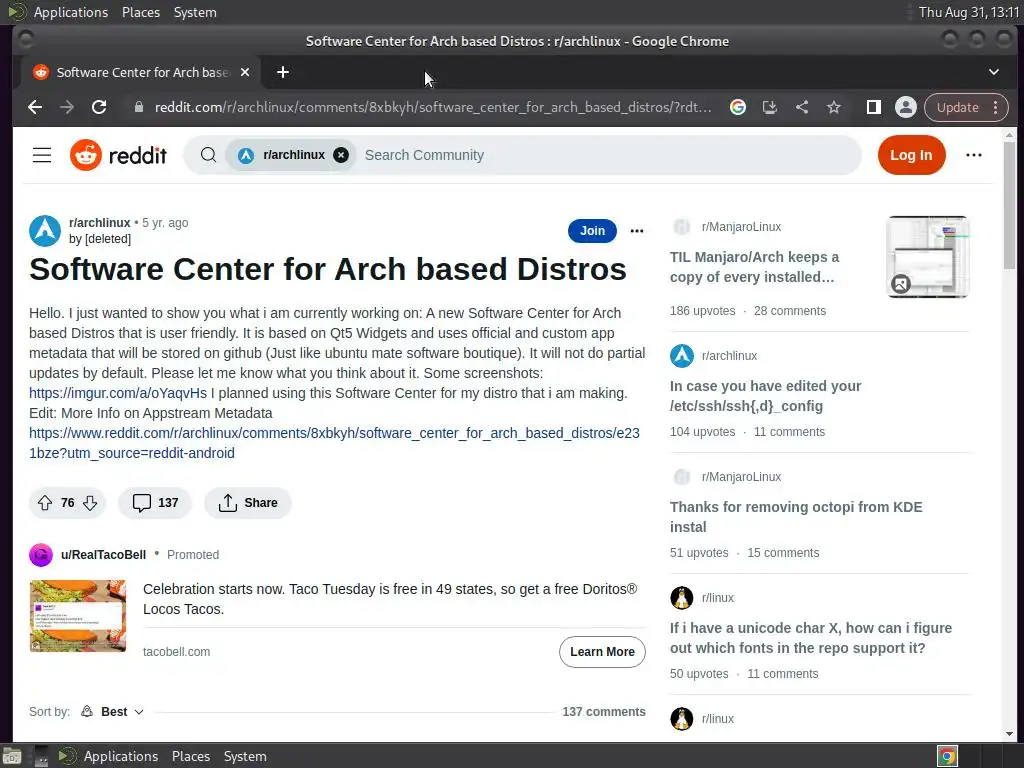The image size is (1024, 768).
Task: Open Thanks for removing octopi post
Action: click(796, 517)
